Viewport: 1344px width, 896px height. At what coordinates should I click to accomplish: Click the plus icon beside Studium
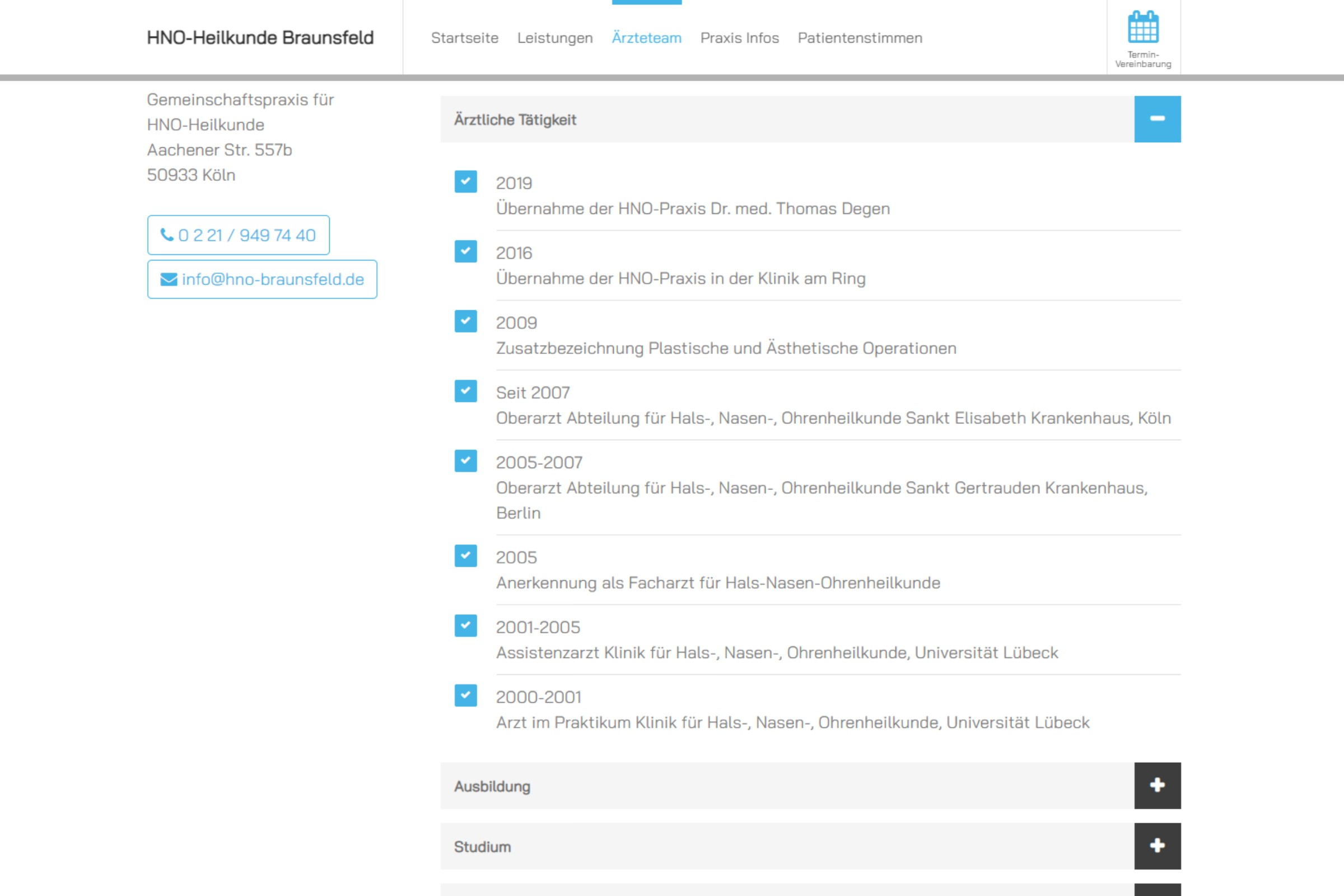tap(1157, 846)
